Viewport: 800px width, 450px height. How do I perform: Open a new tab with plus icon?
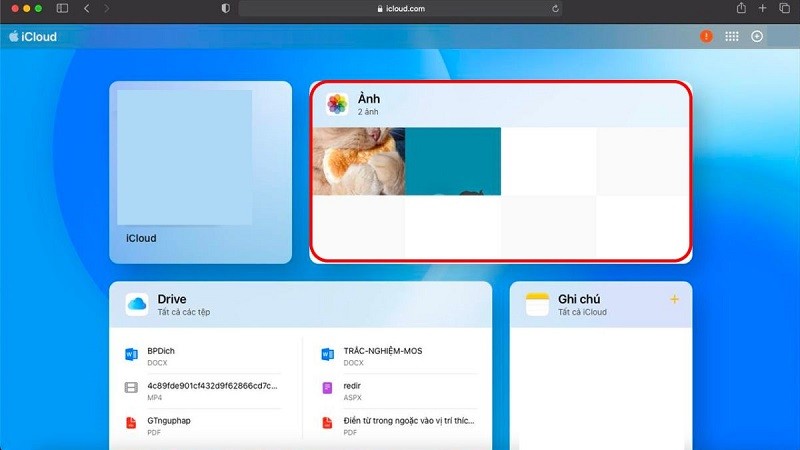click(x=762, y=8)
